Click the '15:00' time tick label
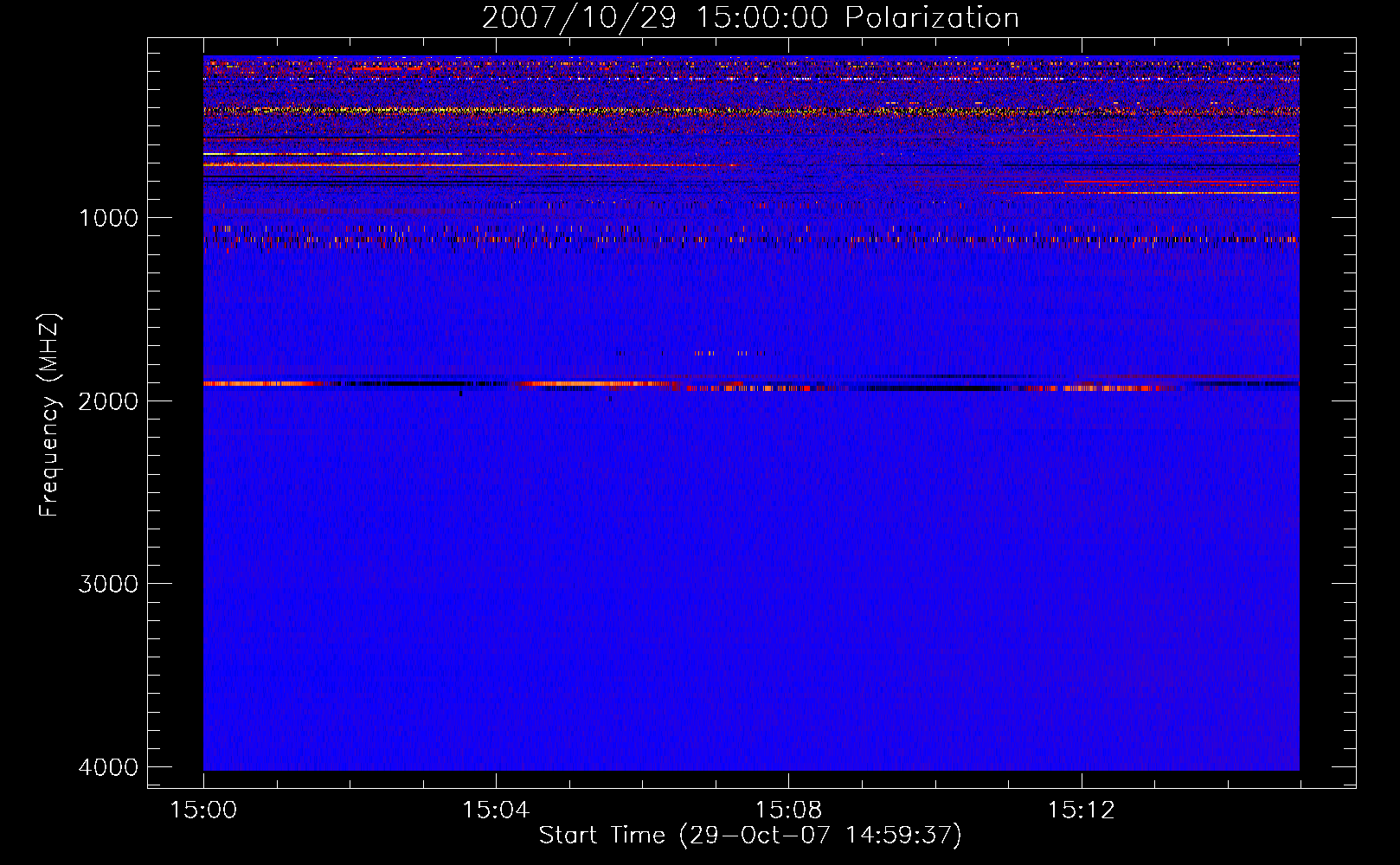Viewport: 1400px width, 865px height. pos(203,811)
